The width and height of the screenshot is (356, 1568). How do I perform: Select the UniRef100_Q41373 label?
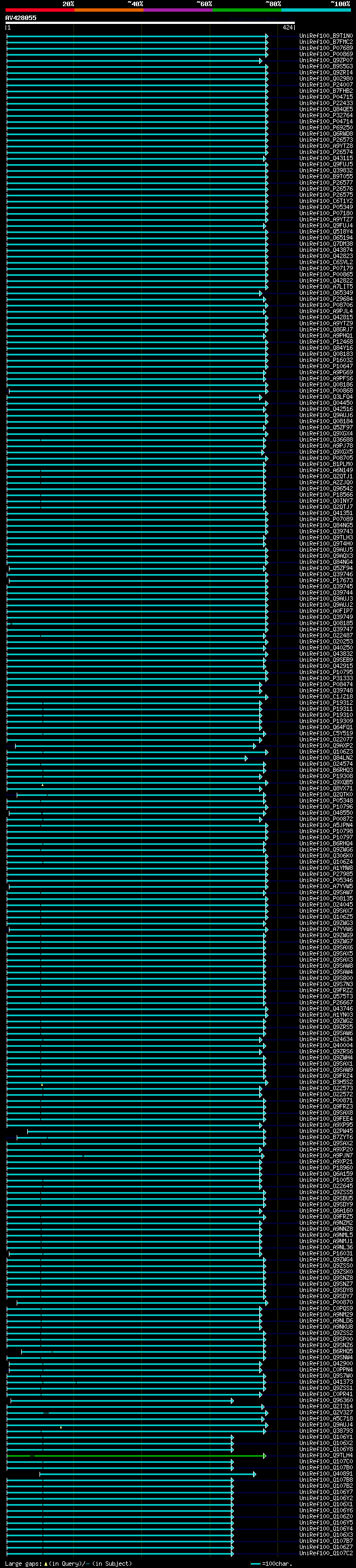325,1382
